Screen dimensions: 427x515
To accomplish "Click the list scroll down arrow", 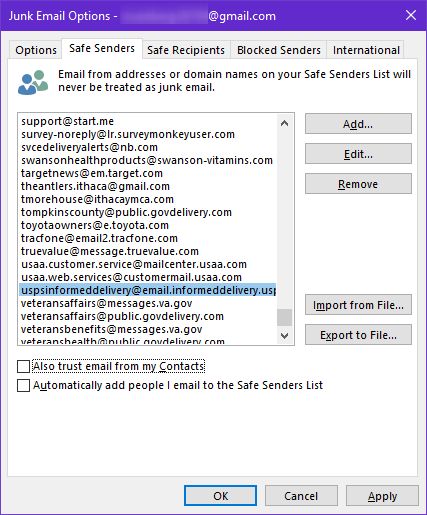I will point(284,336).
